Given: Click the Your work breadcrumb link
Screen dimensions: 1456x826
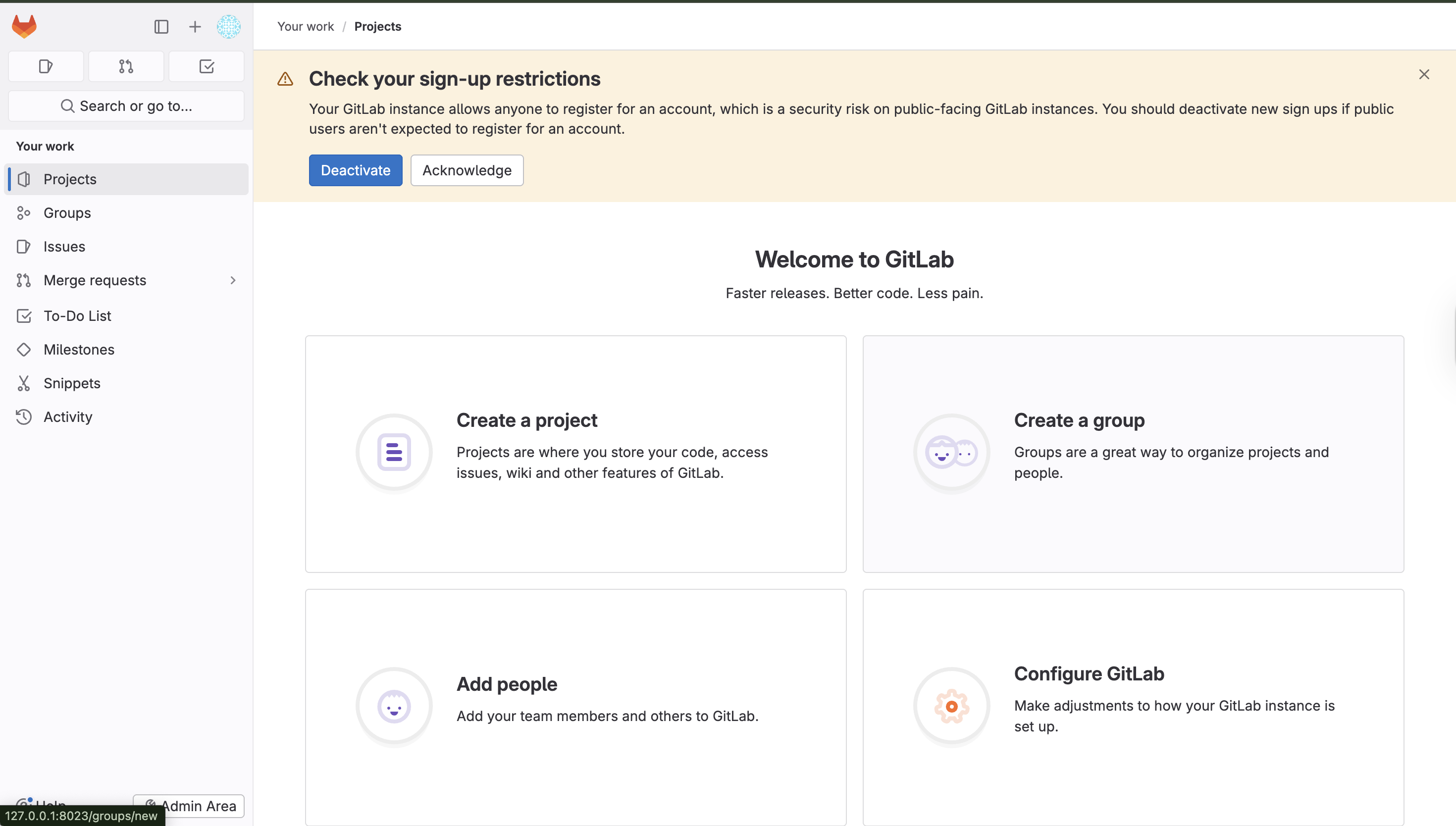Looking at the screenshot, I should [x=305, y=27].
